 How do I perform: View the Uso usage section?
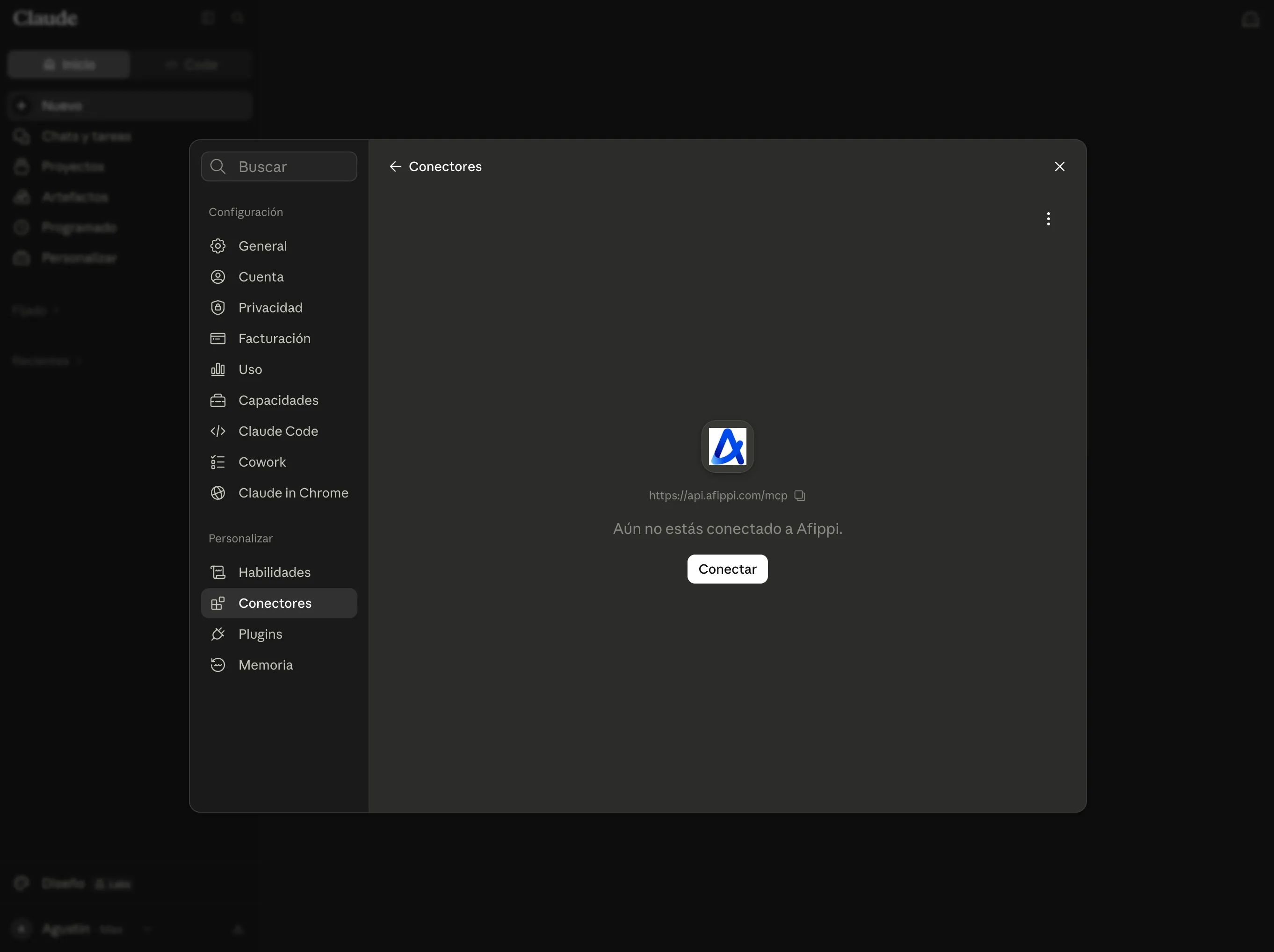point(279,369)
